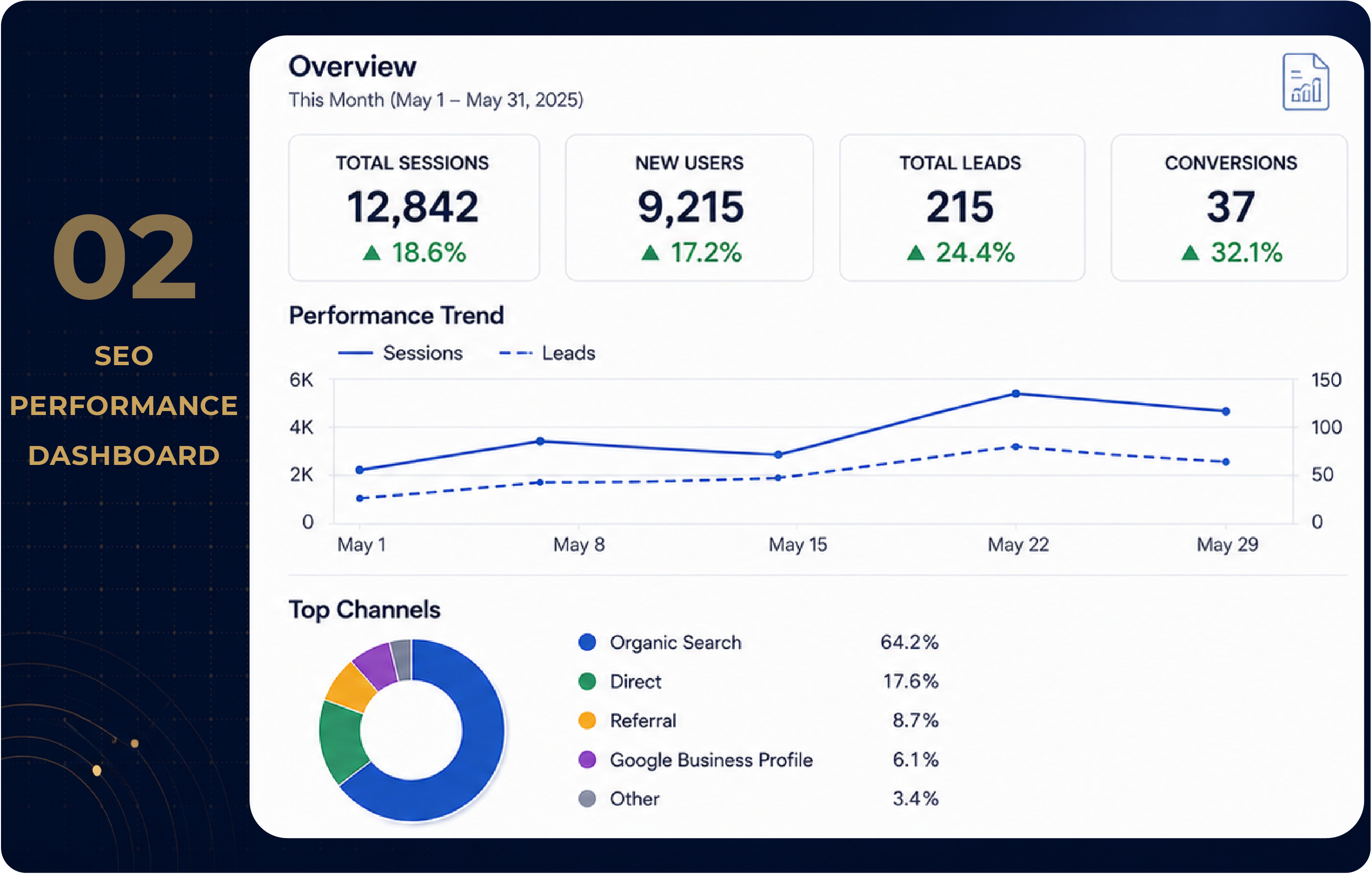Image resolution: width=1372 pixels, height=874 pixels.
Task: Click the 17.6% Direct value
Action: 910,681
